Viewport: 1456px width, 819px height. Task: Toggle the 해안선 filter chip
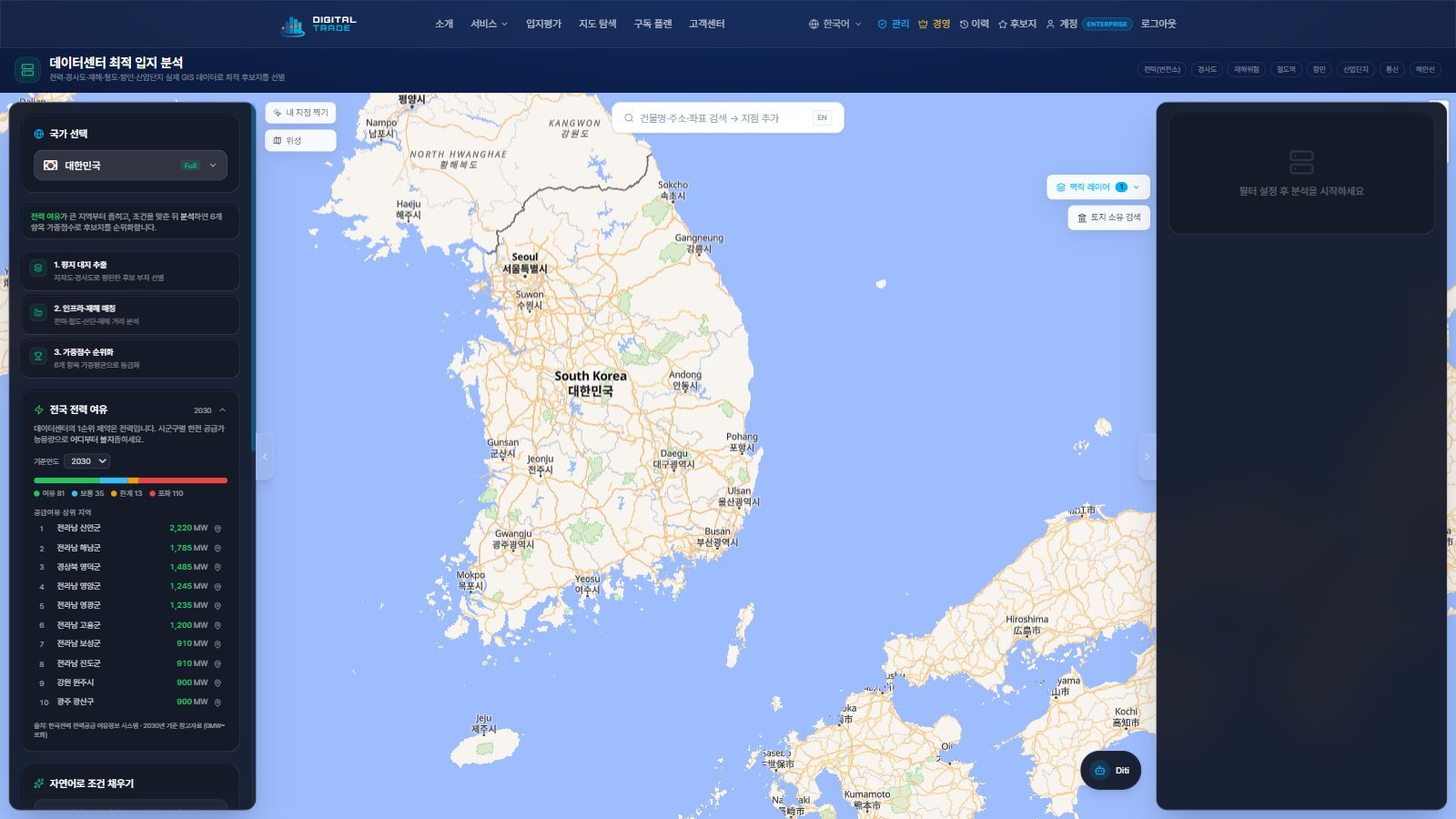click(x=1425, y=69)
